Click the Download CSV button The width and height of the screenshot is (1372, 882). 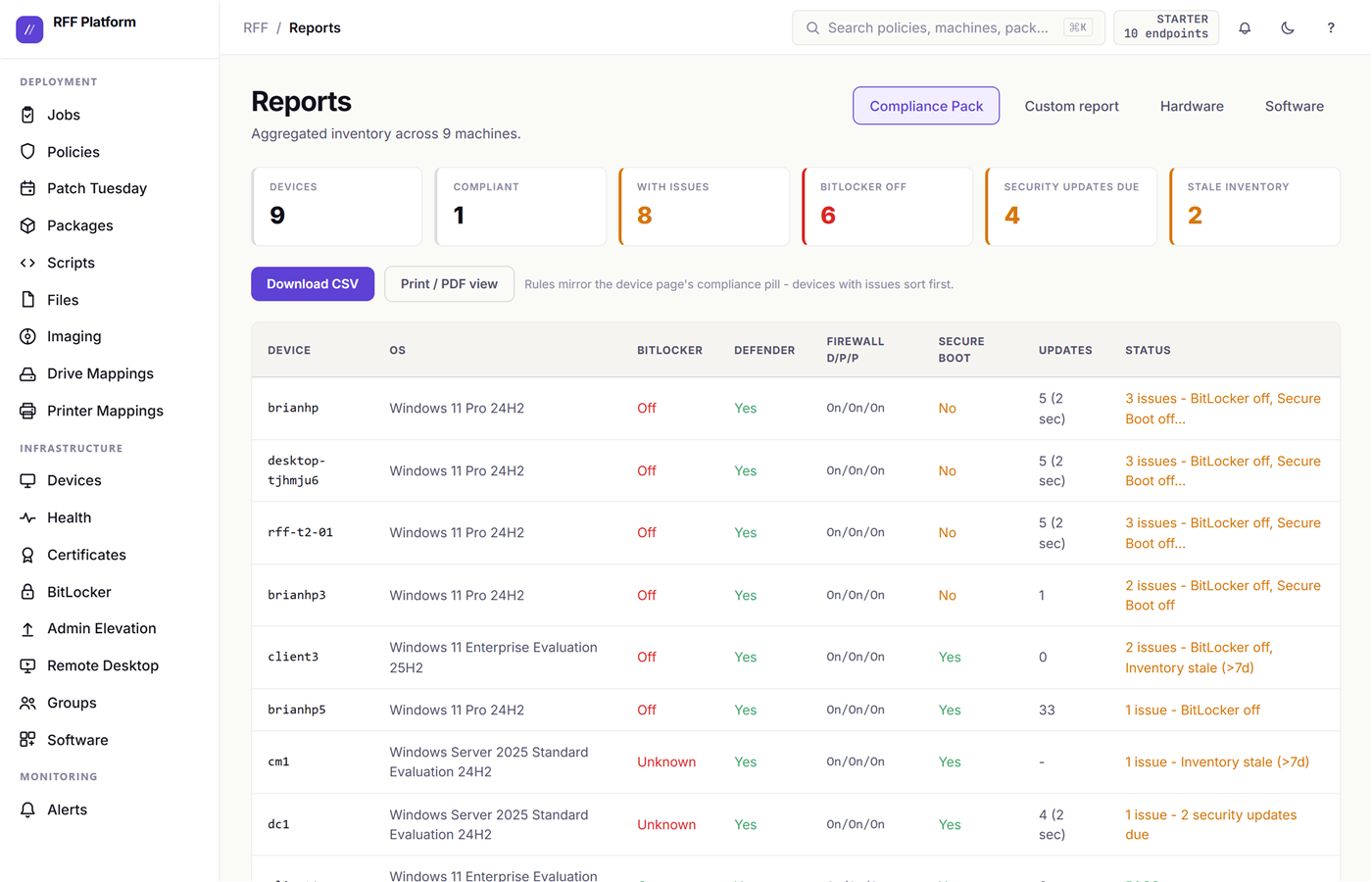coord(313,284)
